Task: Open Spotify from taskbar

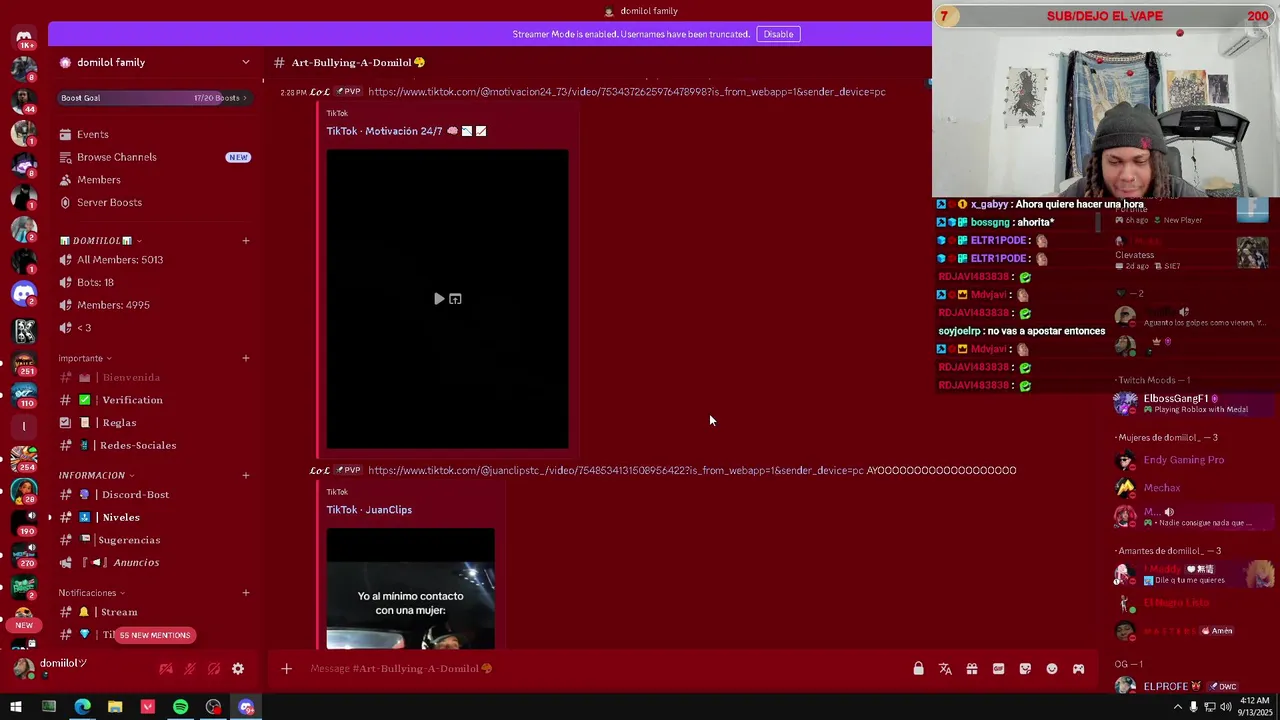Action: point(181,708)
